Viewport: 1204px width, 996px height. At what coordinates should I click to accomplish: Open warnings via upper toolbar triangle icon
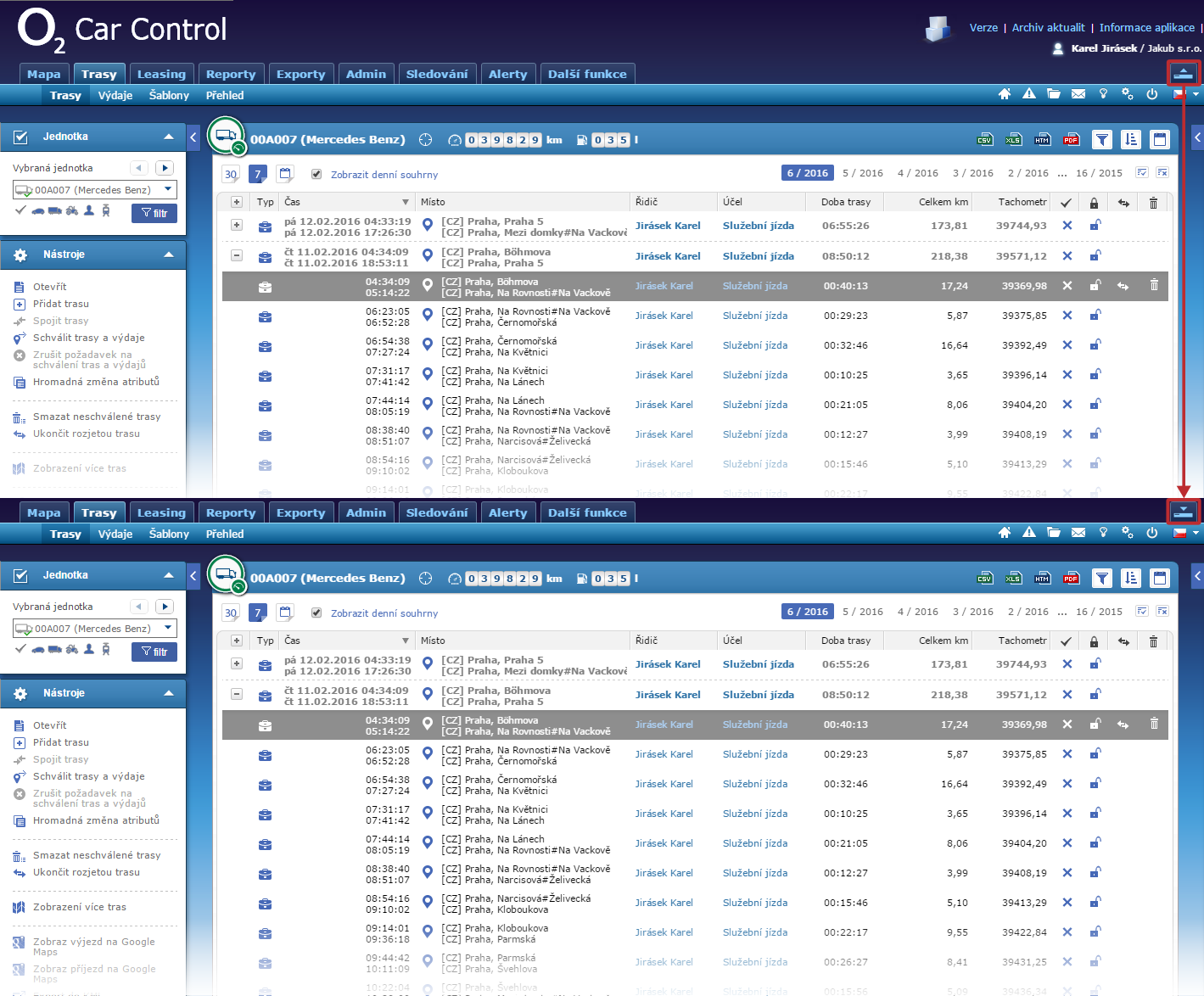[x=1029, y=94]
